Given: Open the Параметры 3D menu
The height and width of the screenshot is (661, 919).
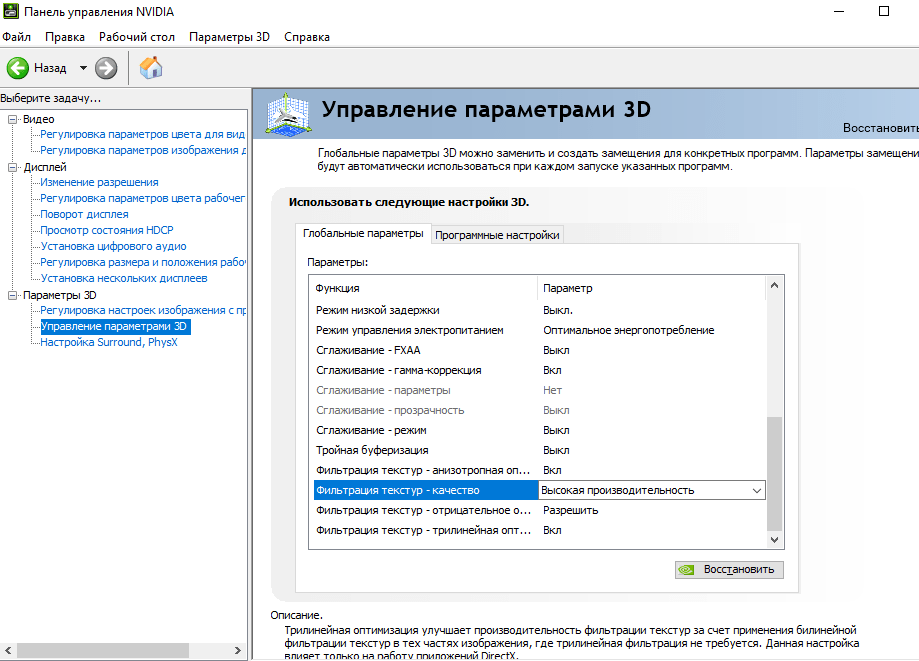Looking at the screenshot, I should (229, 37).
